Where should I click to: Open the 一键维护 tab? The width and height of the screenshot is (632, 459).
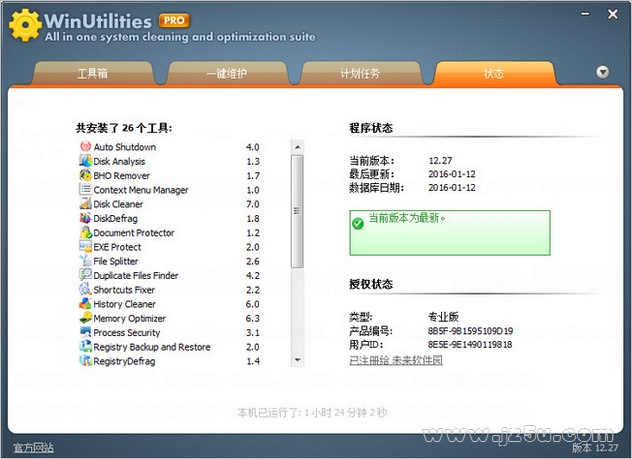227,73
